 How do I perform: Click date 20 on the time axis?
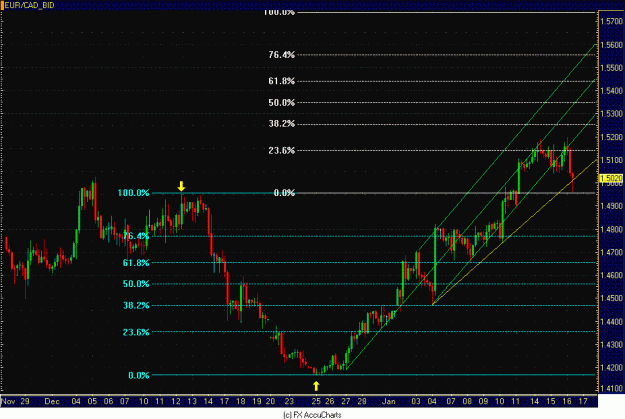tap(271, 401)
